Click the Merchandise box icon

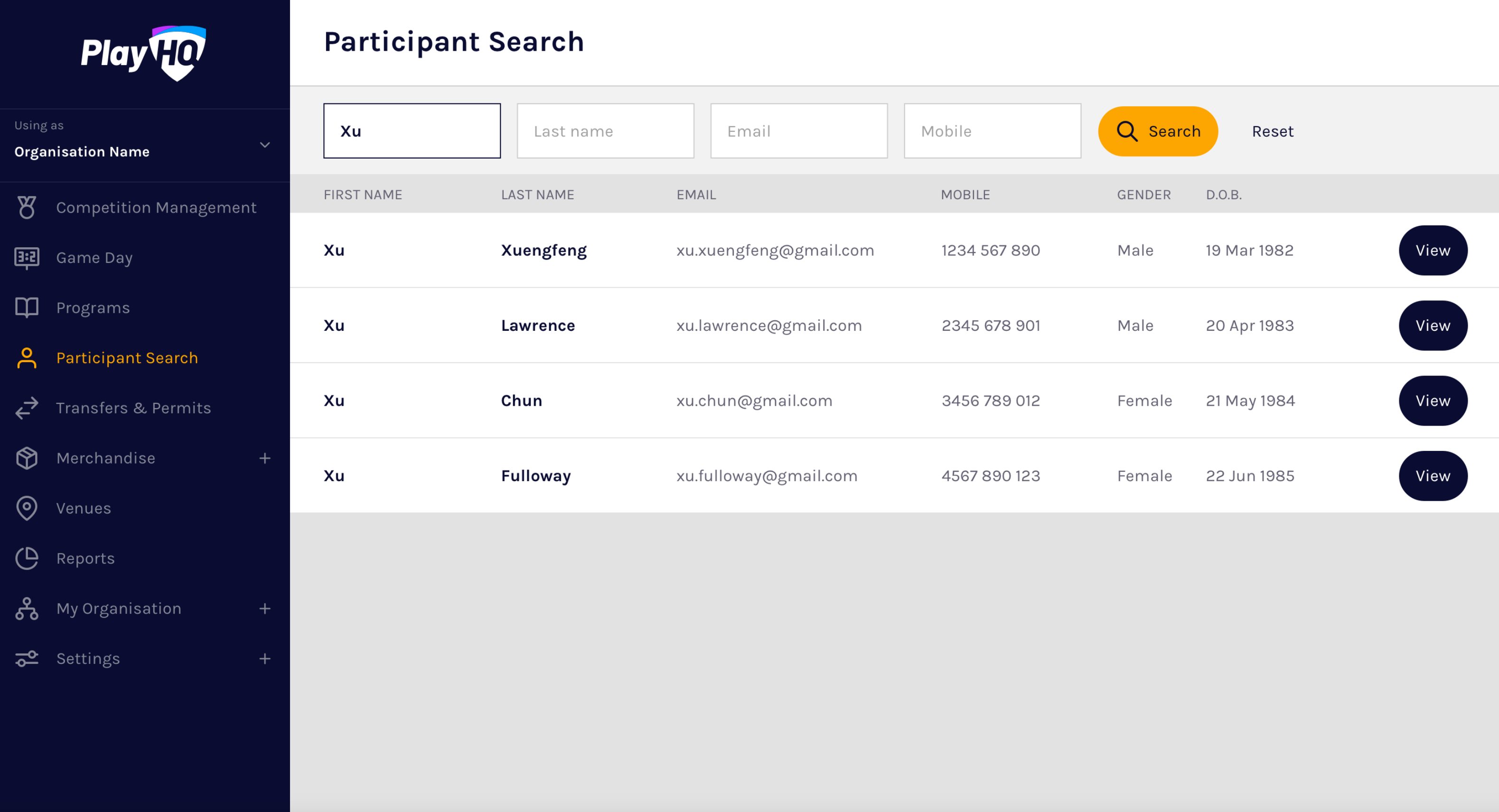tap(27, 458)
